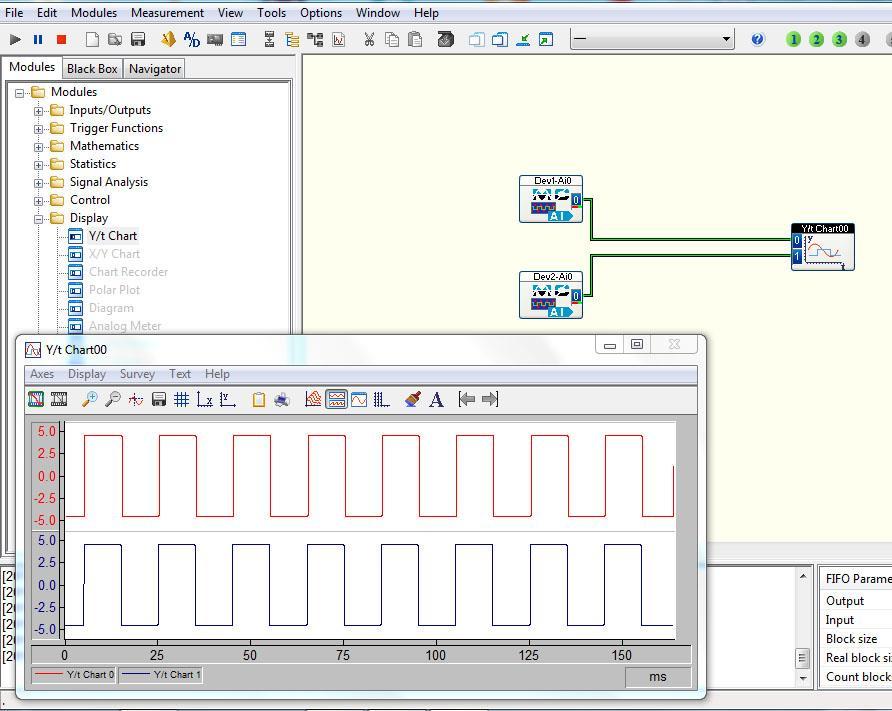Screen dimensions: 892x711
Task: Switch to window layout 3
Action: click(839, 39)
